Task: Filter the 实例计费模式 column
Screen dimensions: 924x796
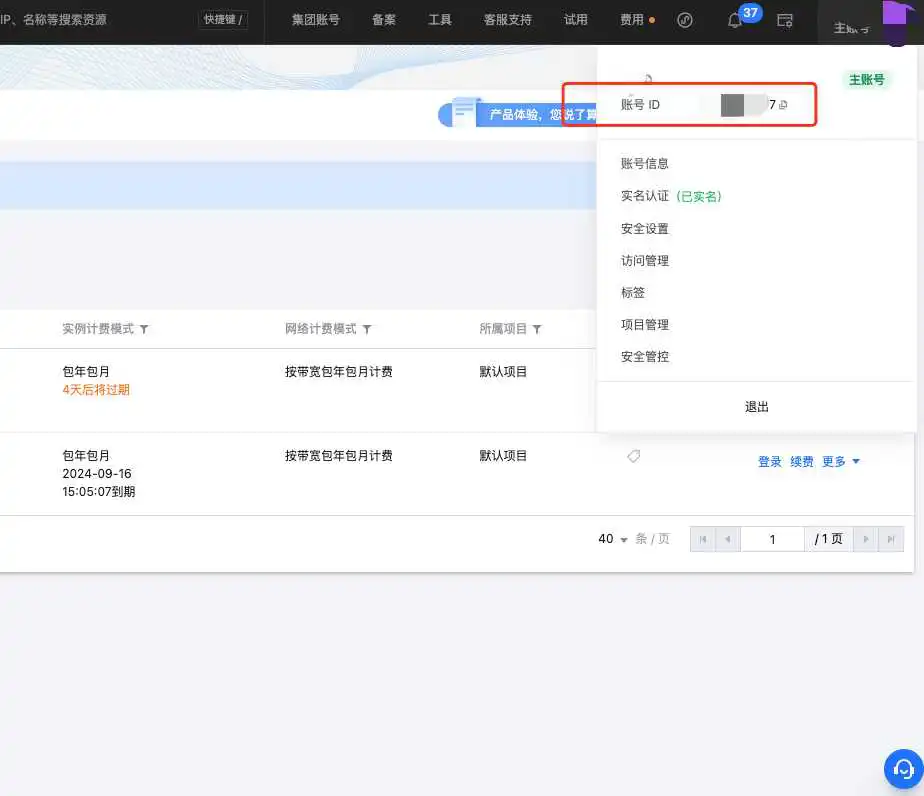Action: tap(144, 329)
